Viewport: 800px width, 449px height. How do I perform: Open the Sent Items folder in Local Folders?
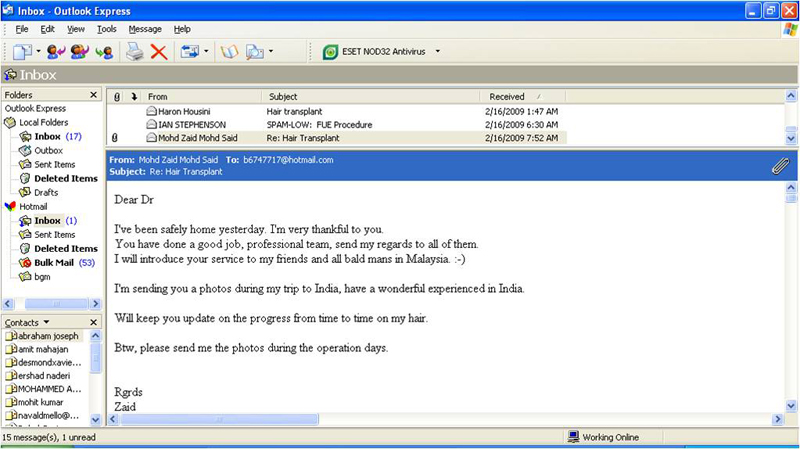pos(54,164)
